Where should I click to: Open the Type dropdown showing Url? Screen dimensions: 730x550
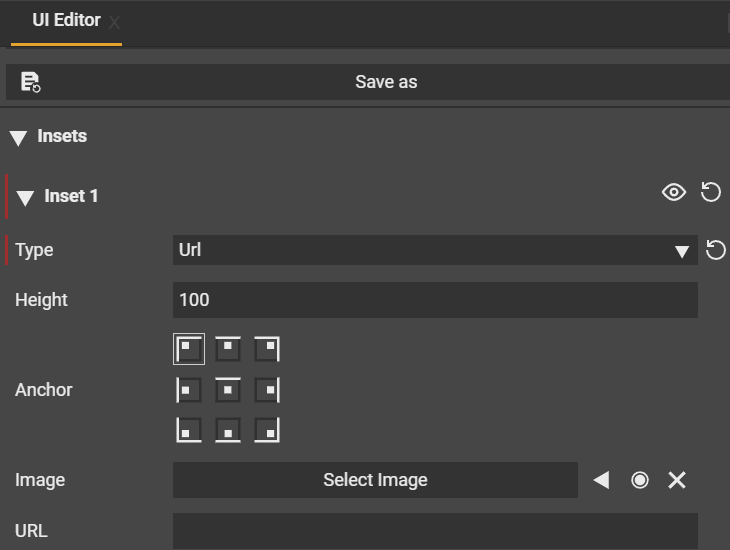434,250
